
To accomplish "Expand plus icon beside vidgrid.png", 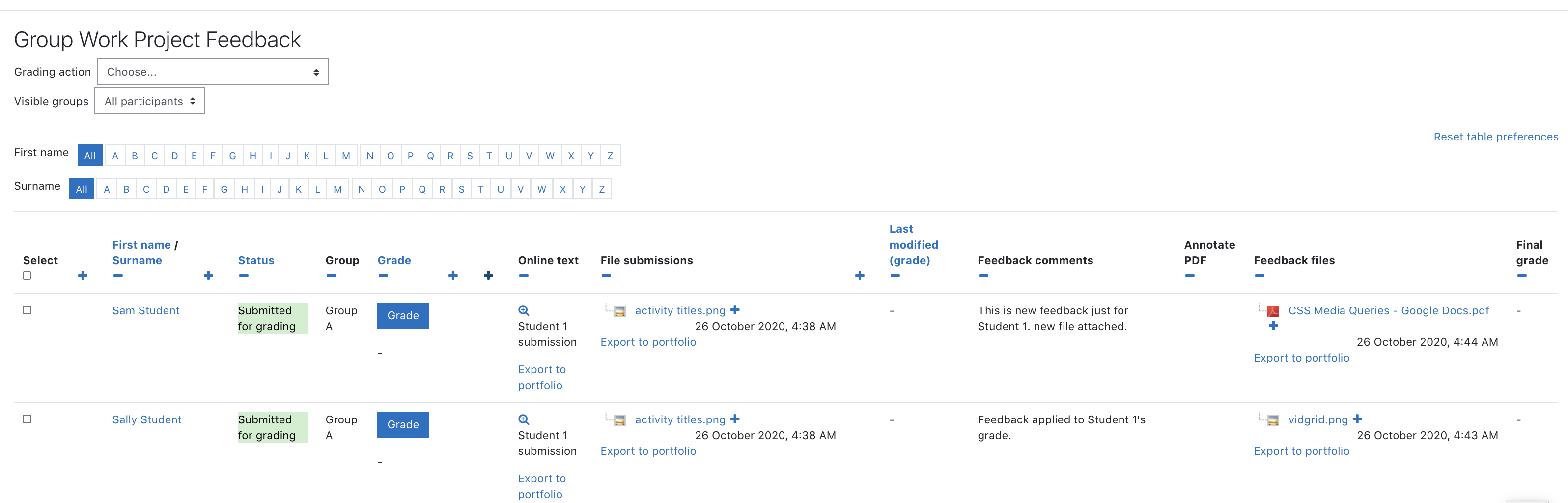I will [x=1357, y=419].
